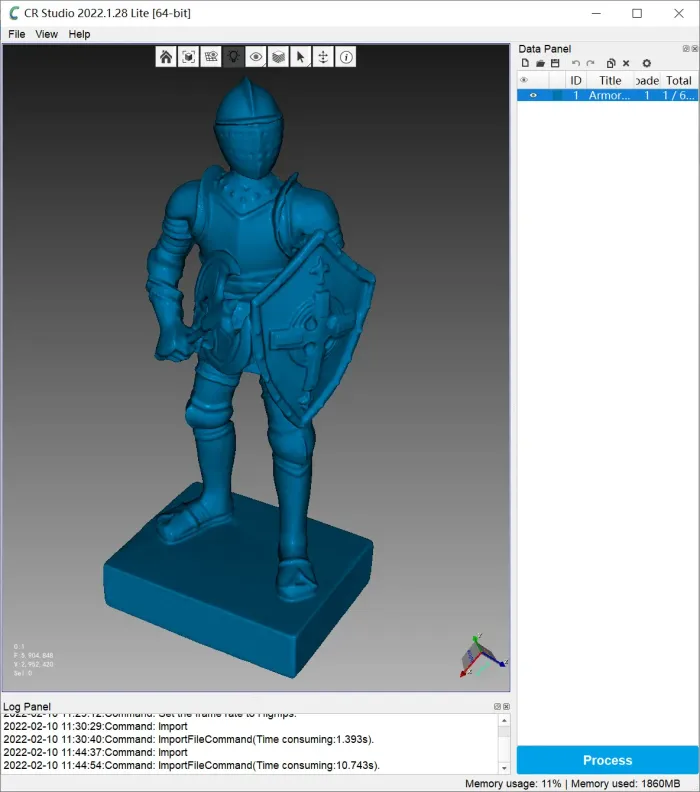Delete the selected data with the X icon
This screenshot has height=792, width=700.
coord(626,63)
